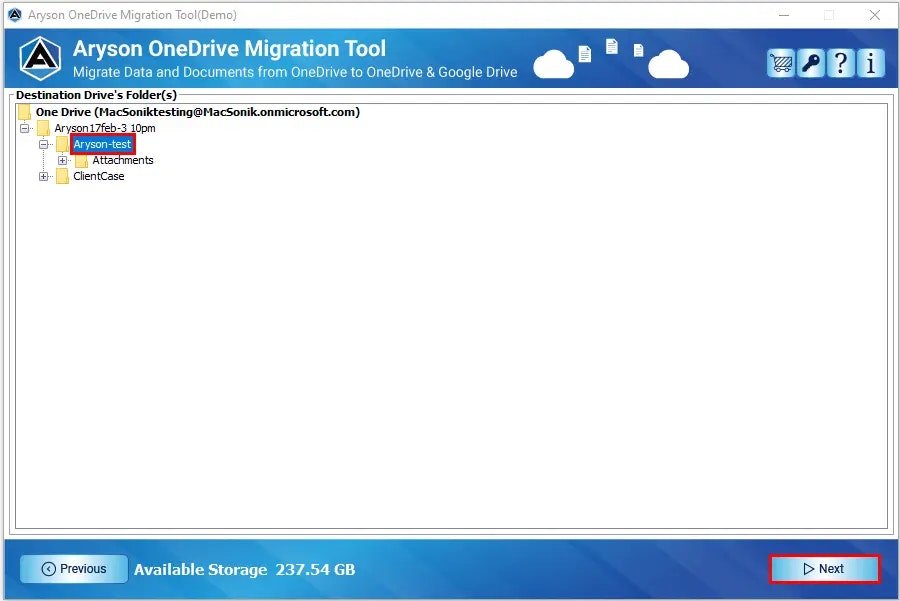Click the One Drive root folder icon
This screenshot has height=601, width=900.
point(24,112)
